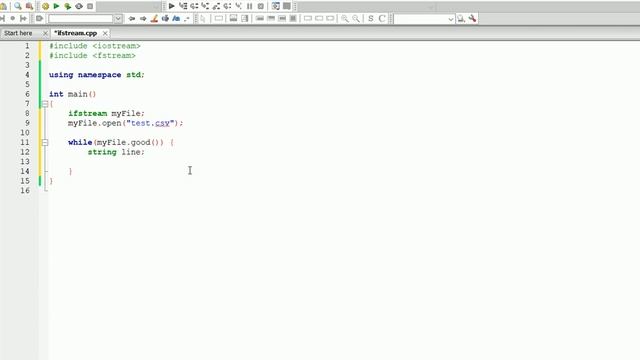Click the Step into debug icon

coord(205,6)
